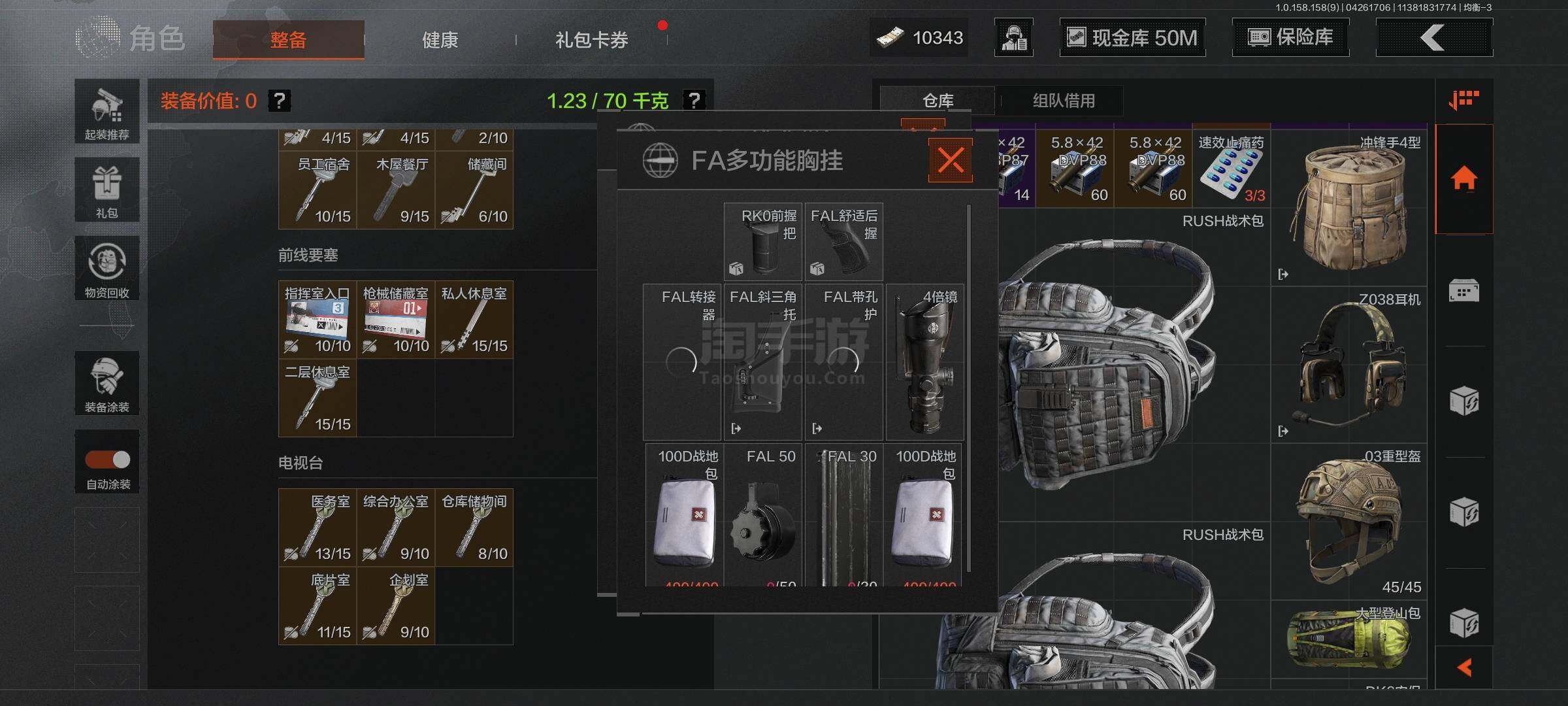Viewport: 1568px width, 706px height.
Task: Switch to the 礼包卡券 tab
Action: click(591, 40)
